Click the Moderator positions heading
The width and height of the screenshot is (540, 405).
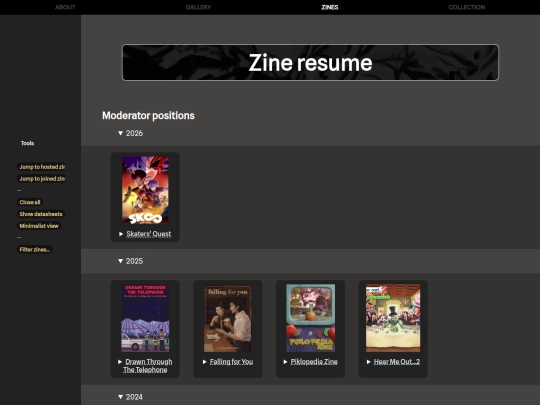(x=148, y=115)
